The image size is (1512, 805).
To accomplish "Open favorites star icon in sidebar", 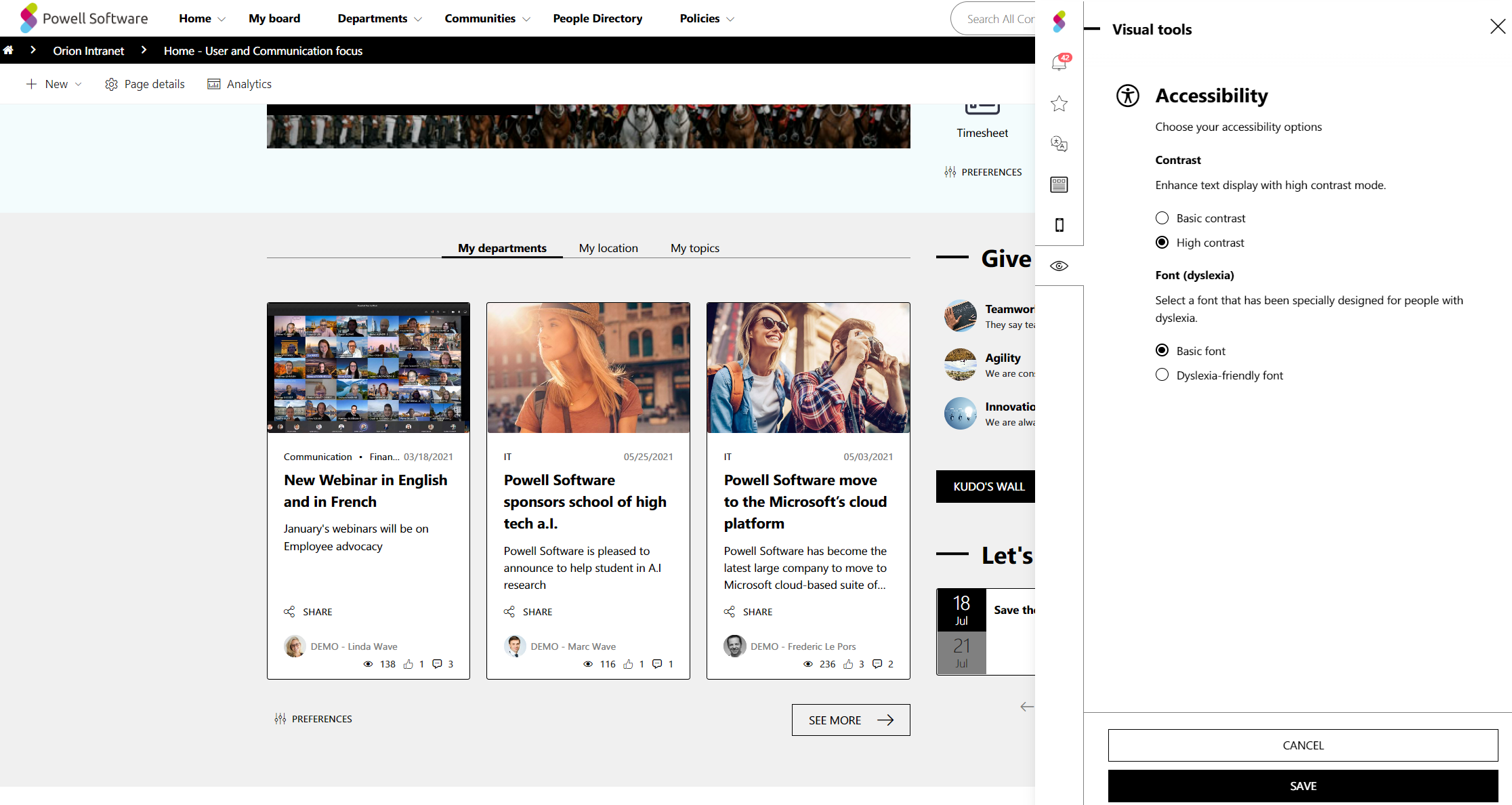I will (1059, 103).
